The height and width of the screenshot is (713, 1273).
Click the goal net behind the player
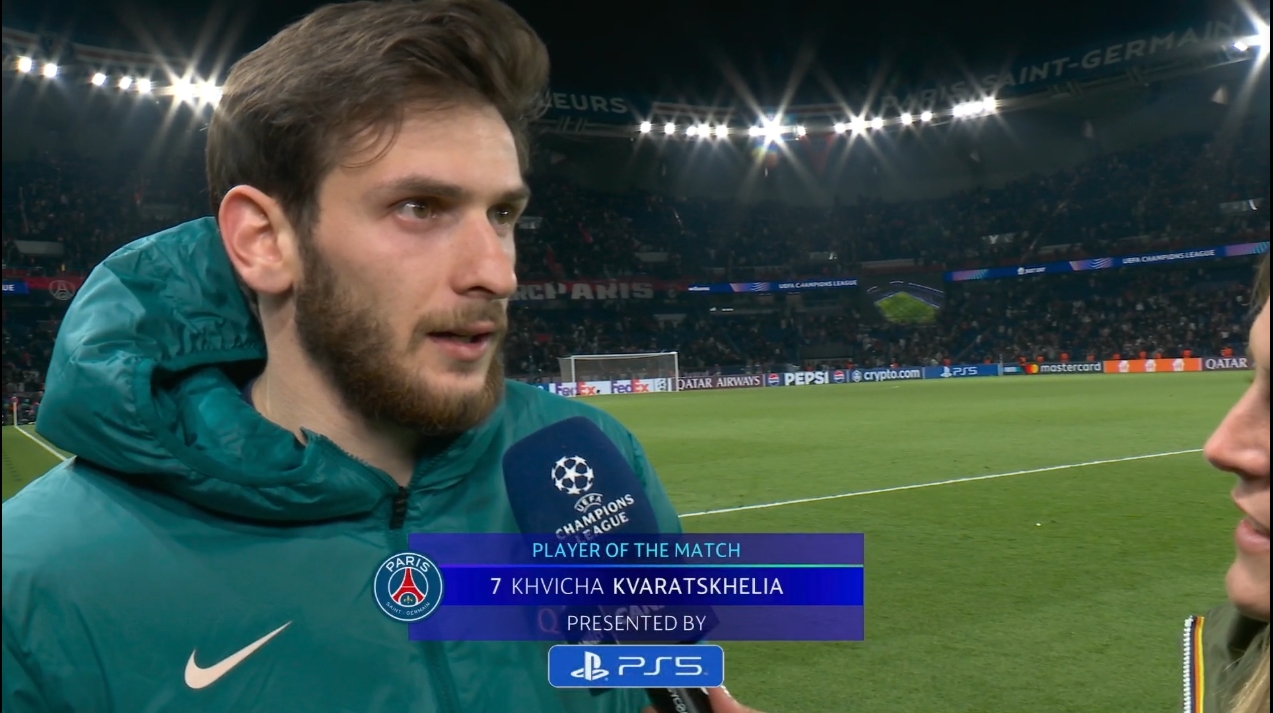[x=618, y=367]
